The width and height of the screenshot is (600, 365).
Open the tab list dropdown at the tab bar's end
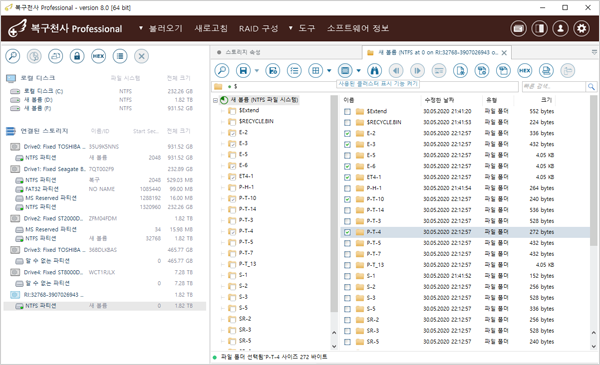click(594, 52)
